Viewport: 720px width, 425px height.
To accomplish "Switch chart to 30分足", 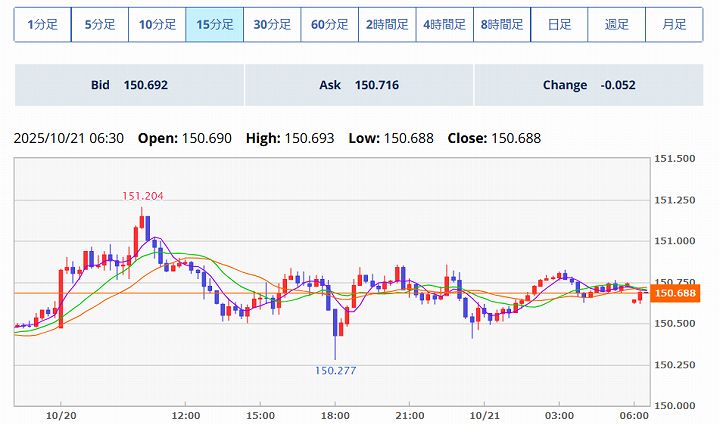I will (272, 24).
